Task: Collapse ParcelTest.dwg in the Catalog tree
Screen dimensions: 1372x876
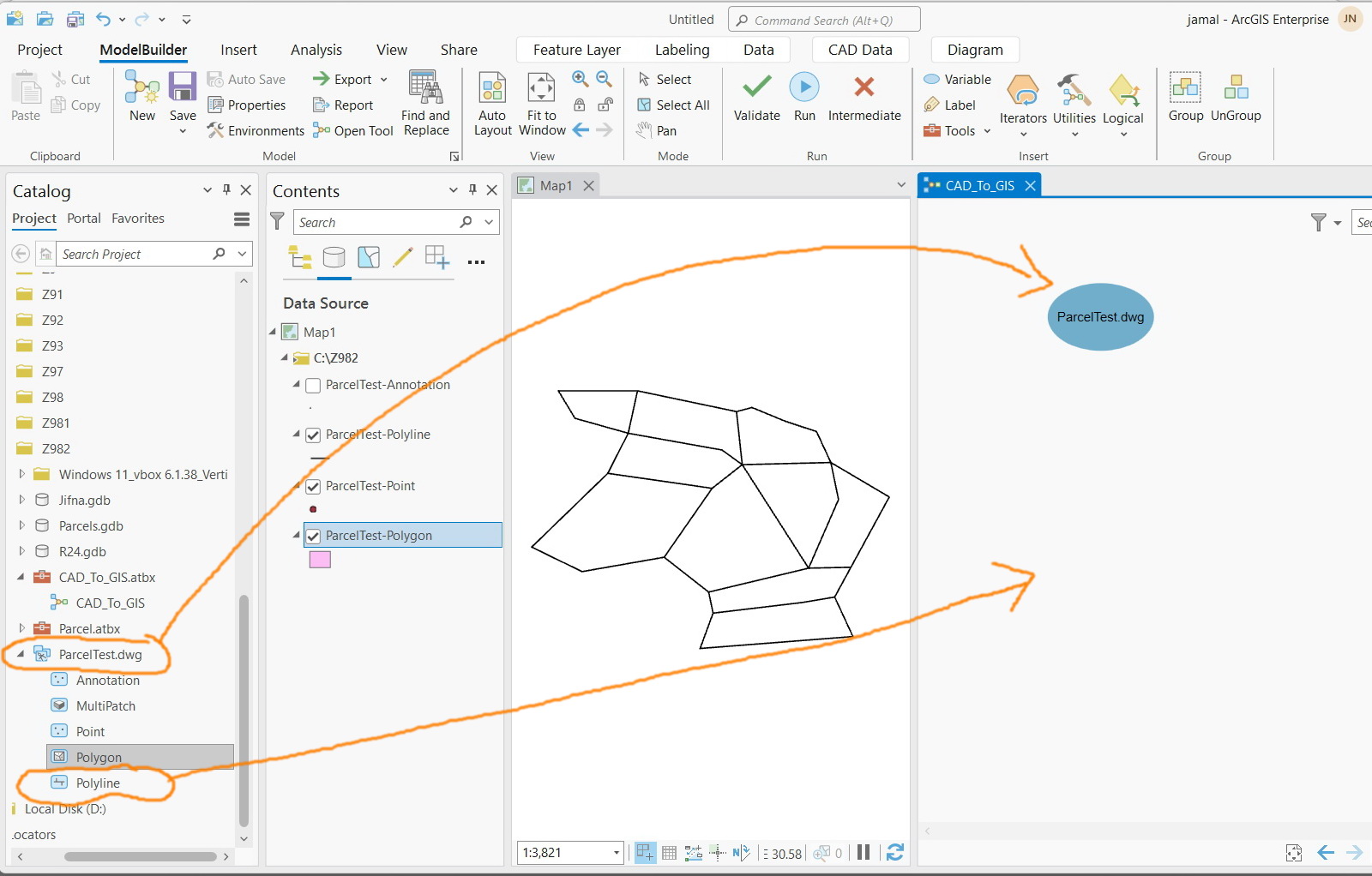Action: pyautogui.click(x=21, y=654)
